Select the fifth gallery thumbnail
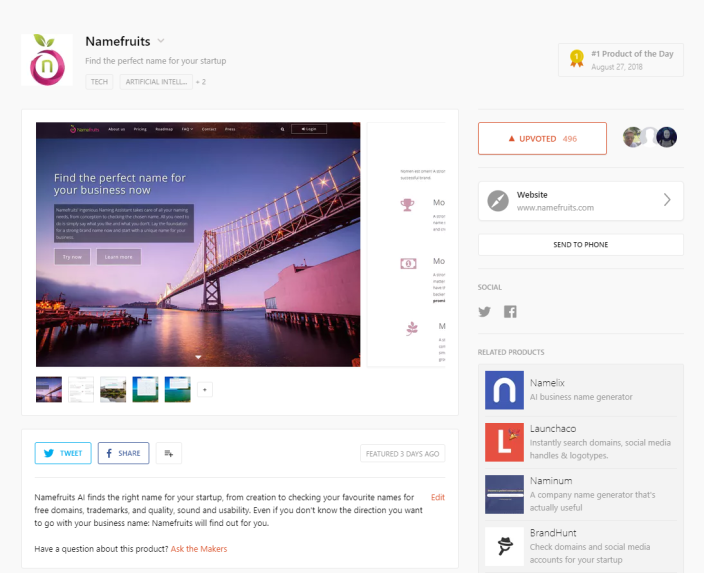This screenshot has width=704, height=573. click(177, 389)
